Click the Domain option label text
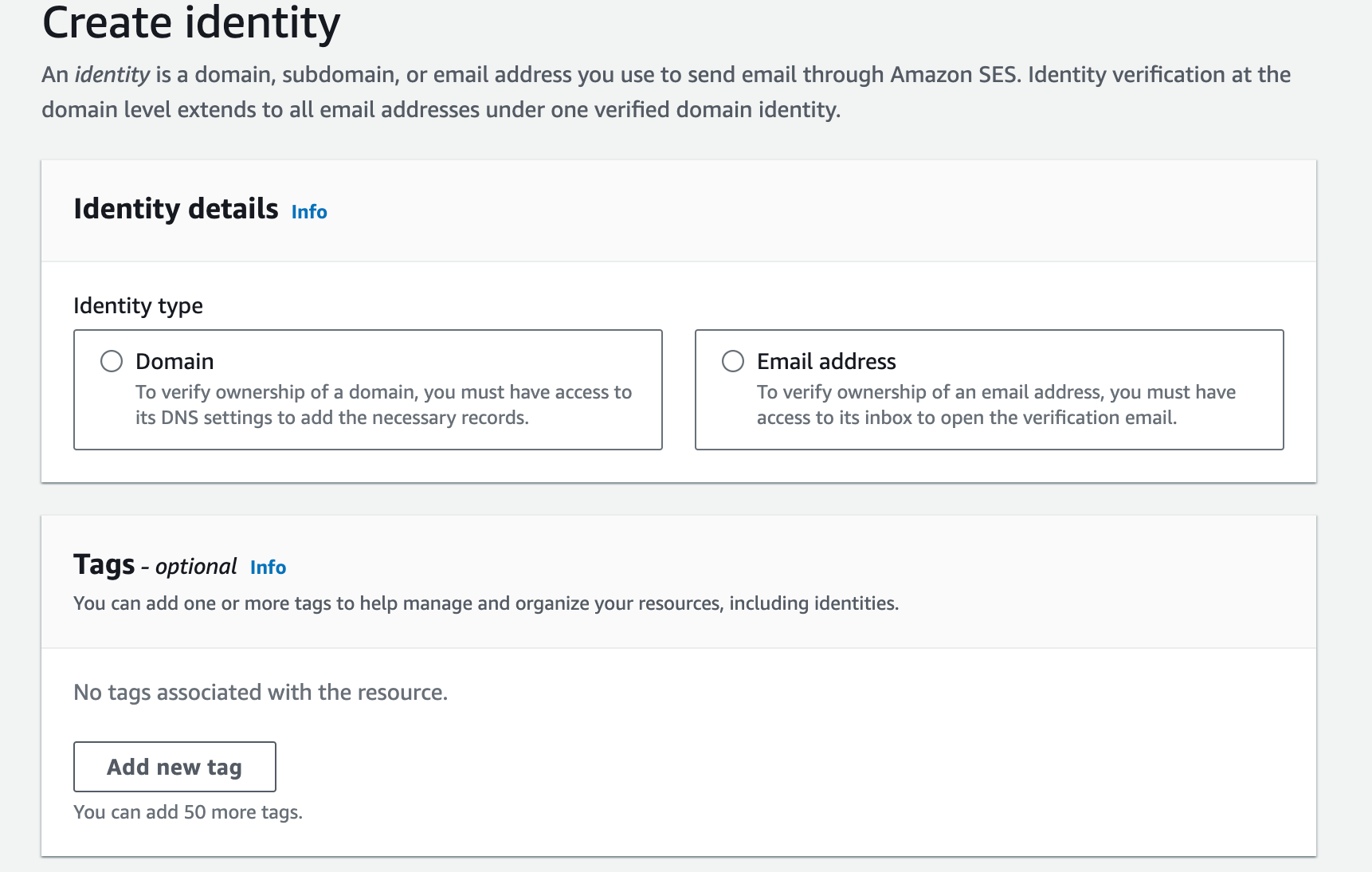 (x=174, y=361)
